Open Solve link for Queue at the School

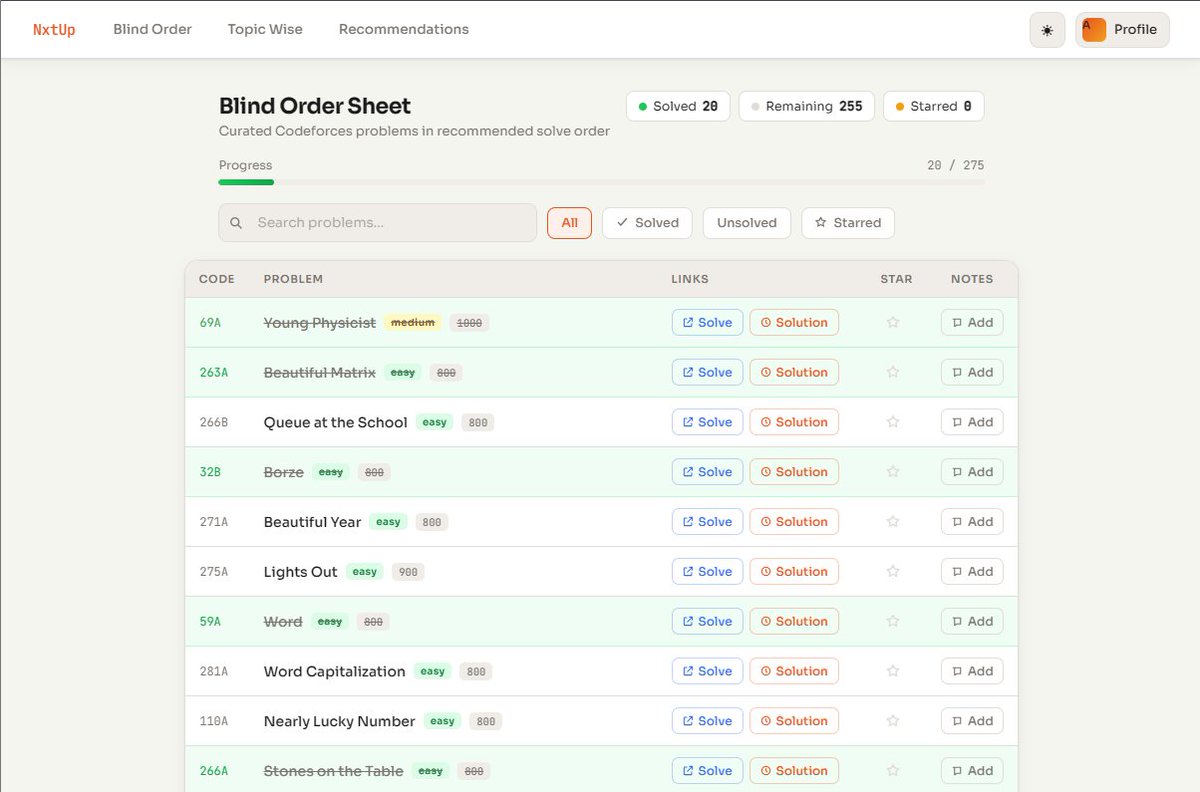[707, 422]
